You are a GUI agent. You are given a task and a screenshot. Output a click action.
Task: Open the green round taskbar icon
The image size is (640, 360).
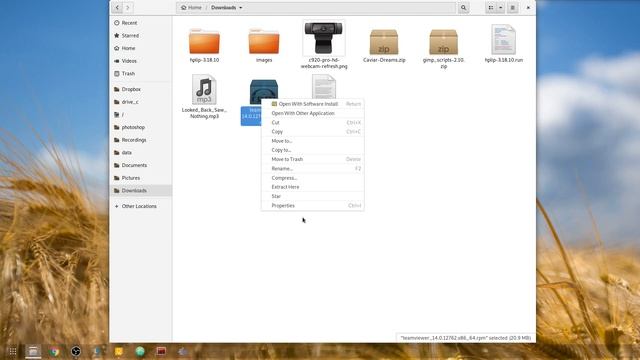[x=140, y=351]
